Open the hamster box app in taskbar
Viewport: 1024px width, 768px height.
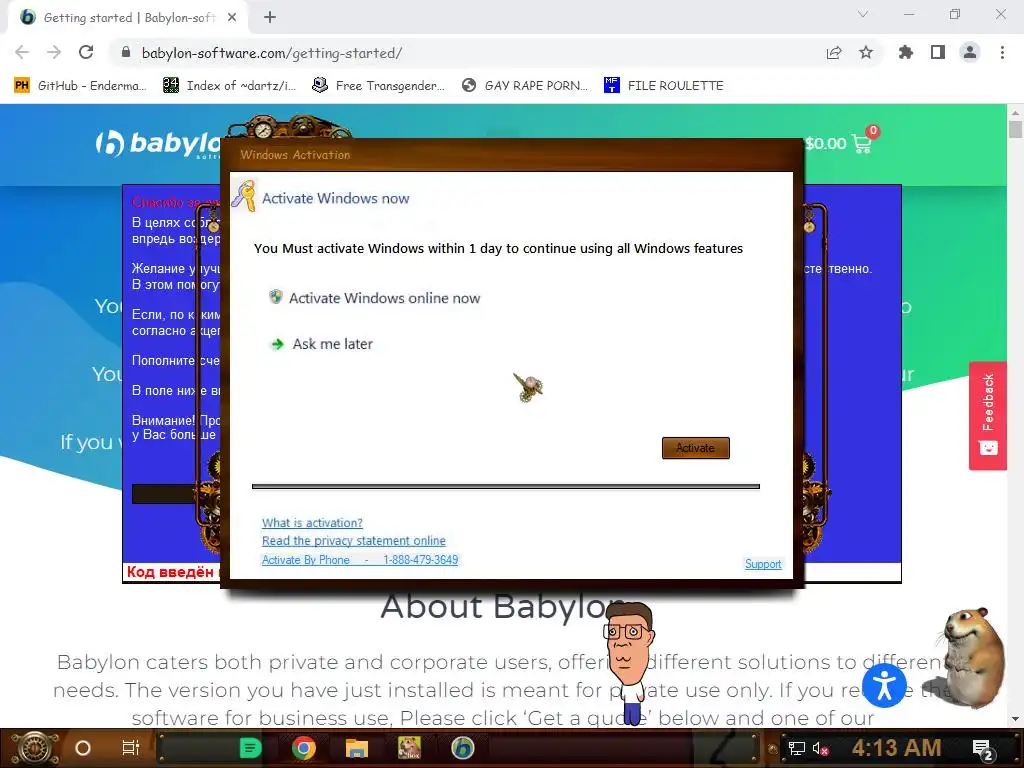pyautogui.click(x=409, y=748)
